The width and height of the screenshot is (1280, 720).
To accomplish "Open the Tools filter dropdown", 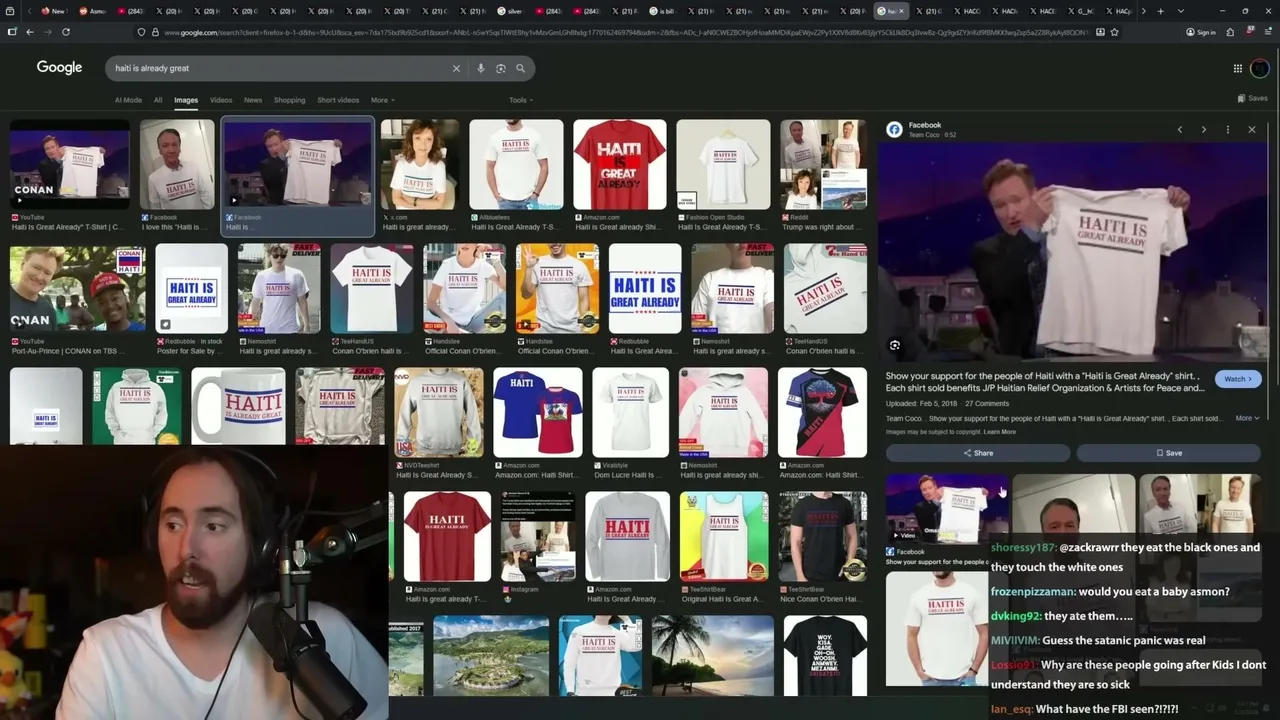I will (520, 100).
